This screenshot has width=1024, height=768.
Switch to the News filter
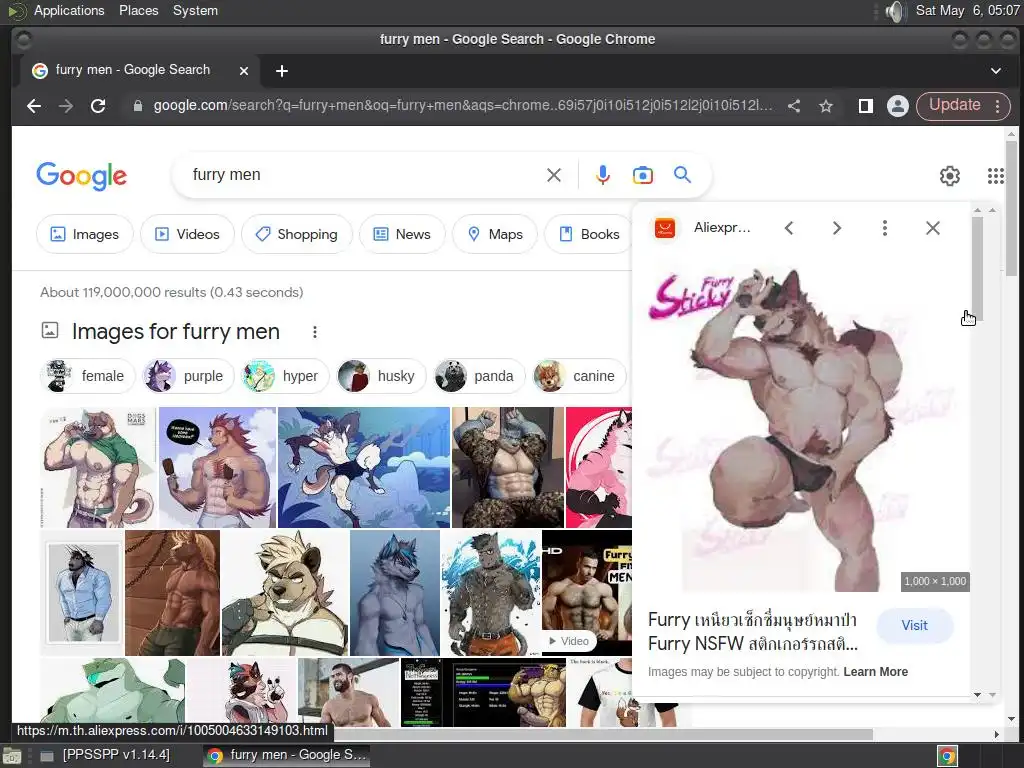[x=402, y=234]
